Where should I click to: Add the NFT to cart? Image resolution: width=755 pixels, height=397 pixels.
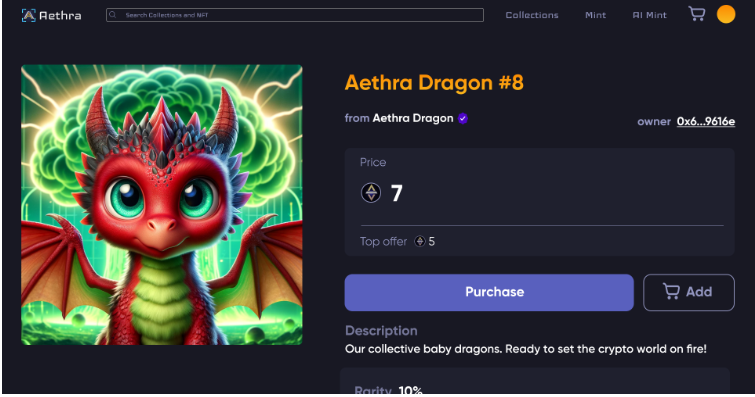[689, 292]
